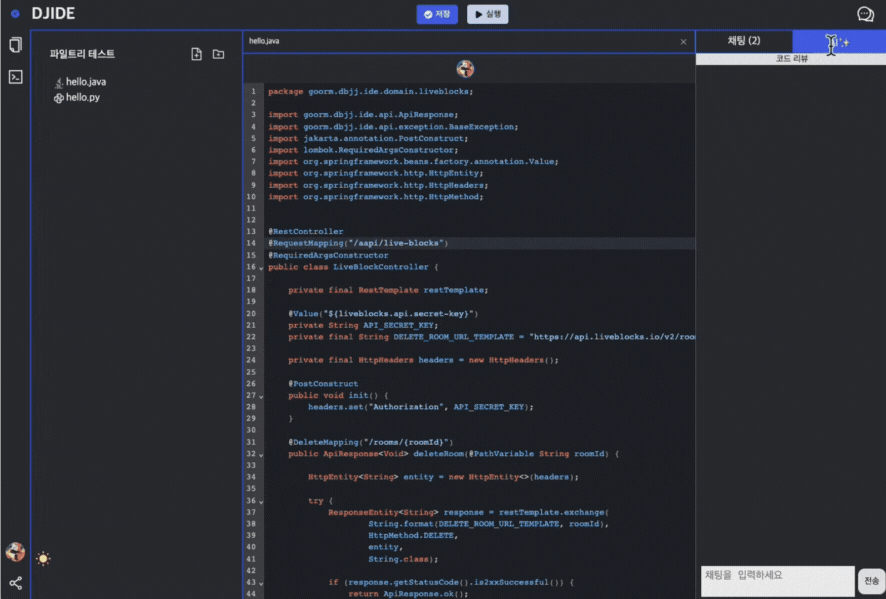
Task: Open the terminal sidebar icon
Action: [15, 77]
